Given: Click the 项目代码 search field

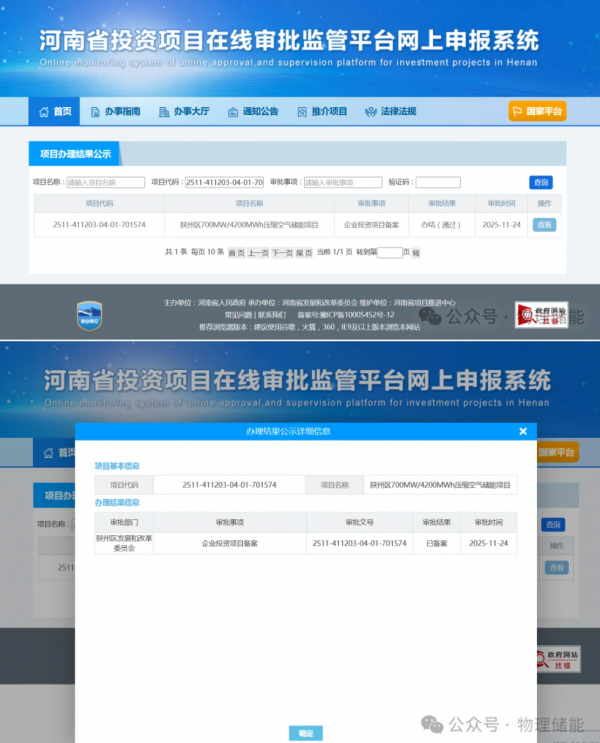Looking at the screenshot, I should (x=224, y=183).
